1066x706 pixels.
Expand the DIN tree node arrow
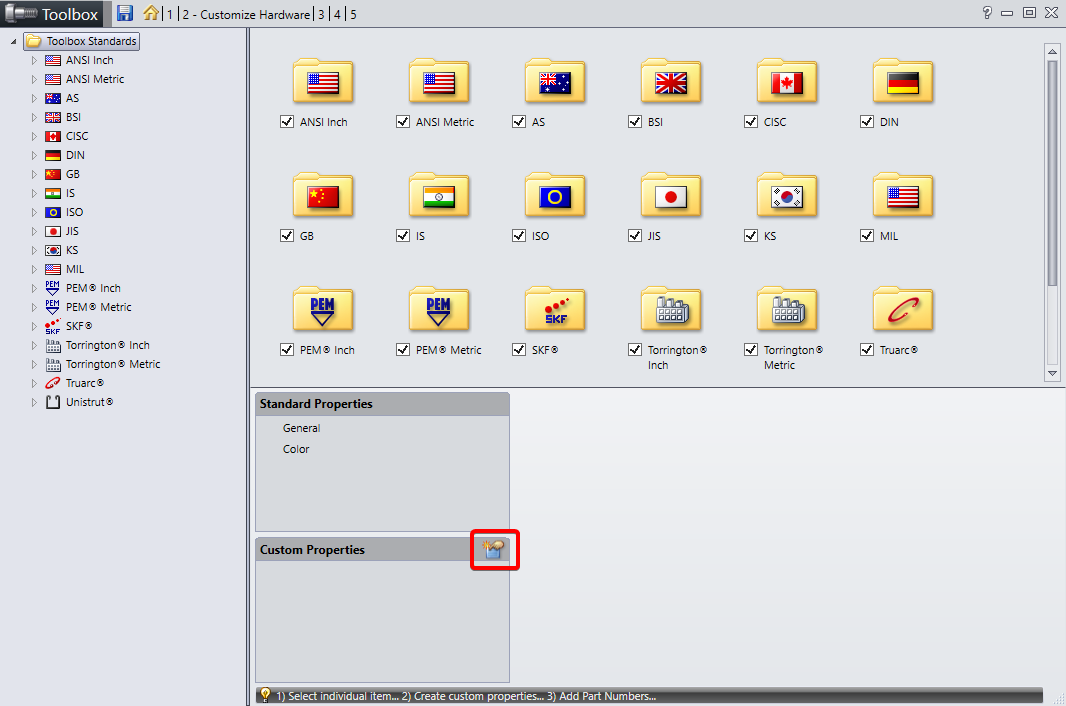pos(34,156)
